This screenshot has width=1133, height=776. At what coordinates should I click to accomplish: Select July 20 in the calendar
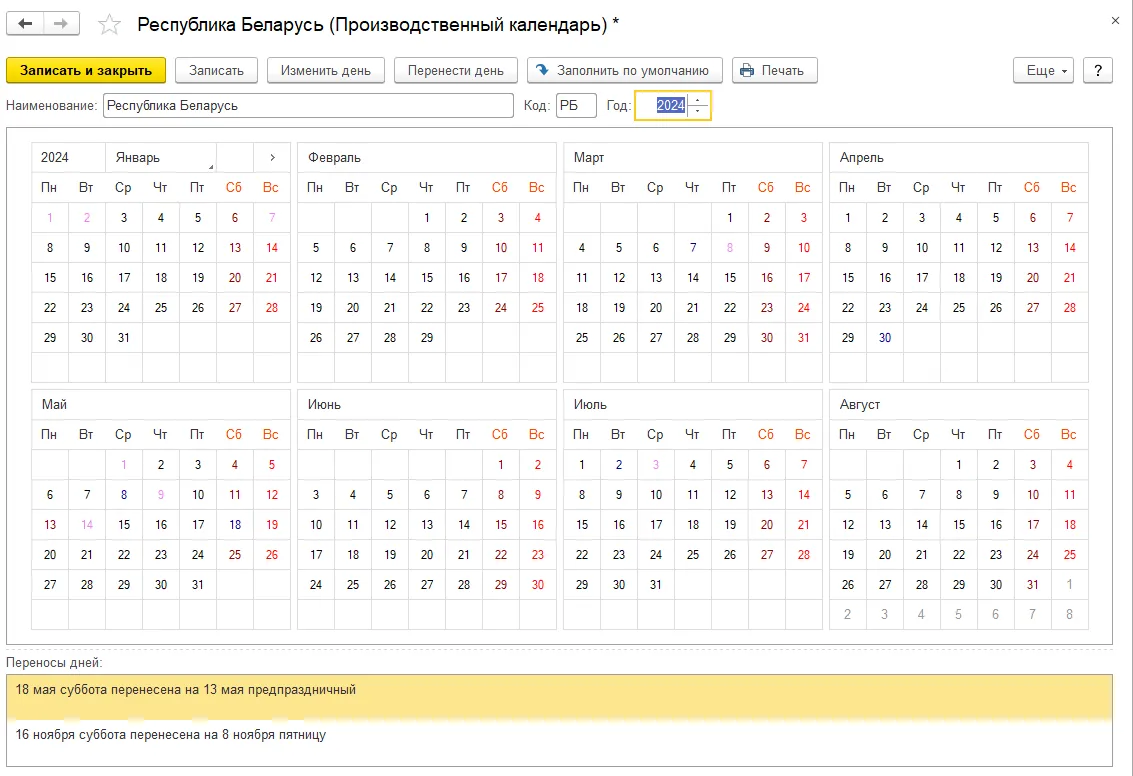click(x=767, y=525)
